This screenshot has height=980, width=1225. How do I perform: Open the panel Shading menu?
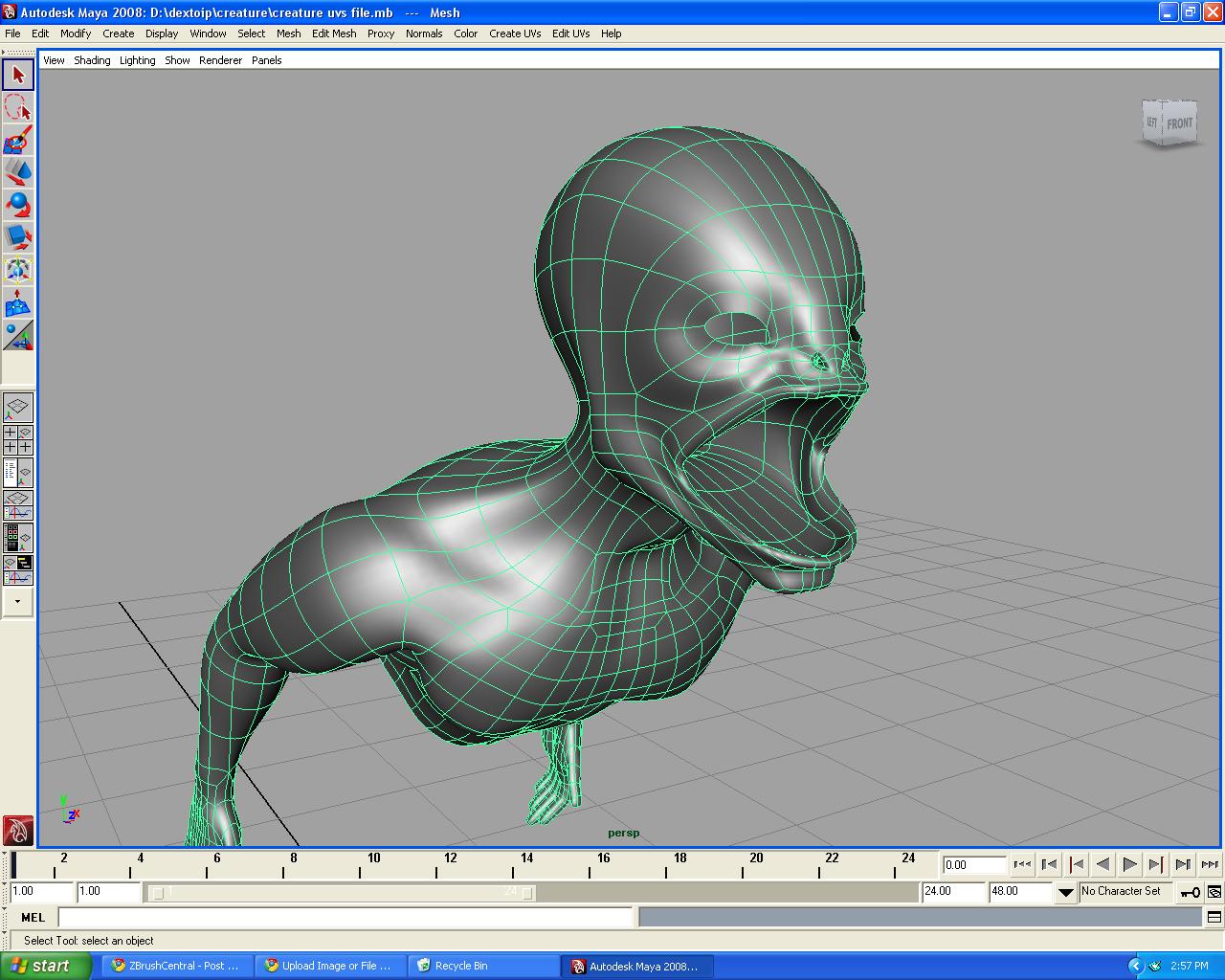click(92, 60)
